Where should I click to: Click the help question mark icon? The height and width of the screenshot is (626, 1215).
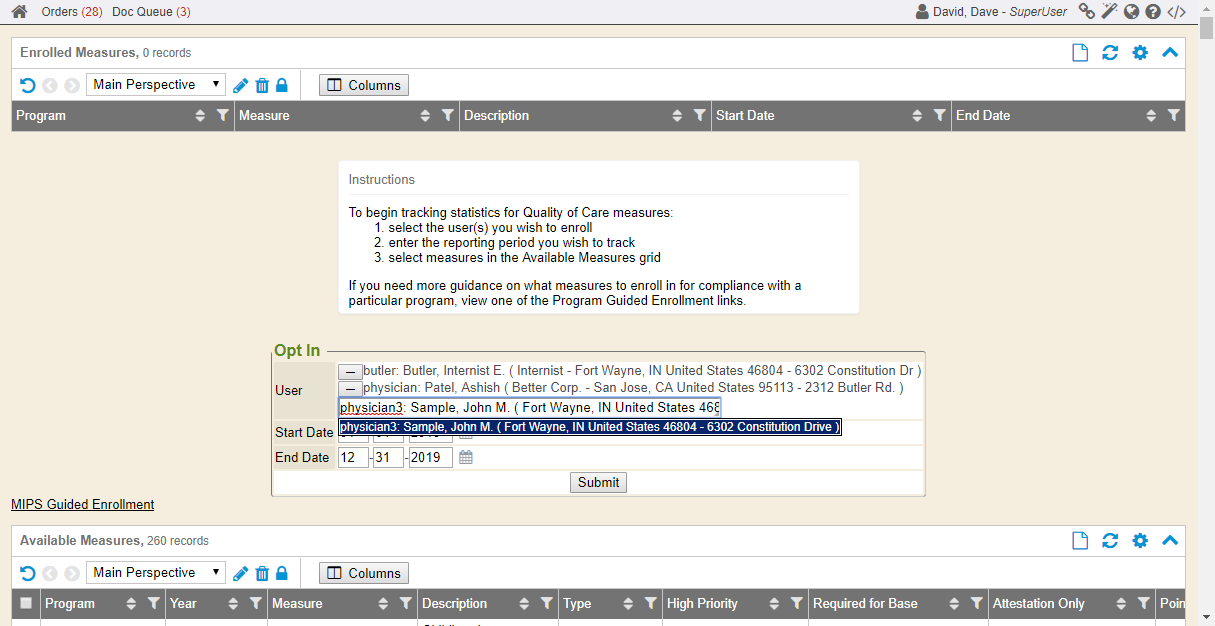point(1153,12)
